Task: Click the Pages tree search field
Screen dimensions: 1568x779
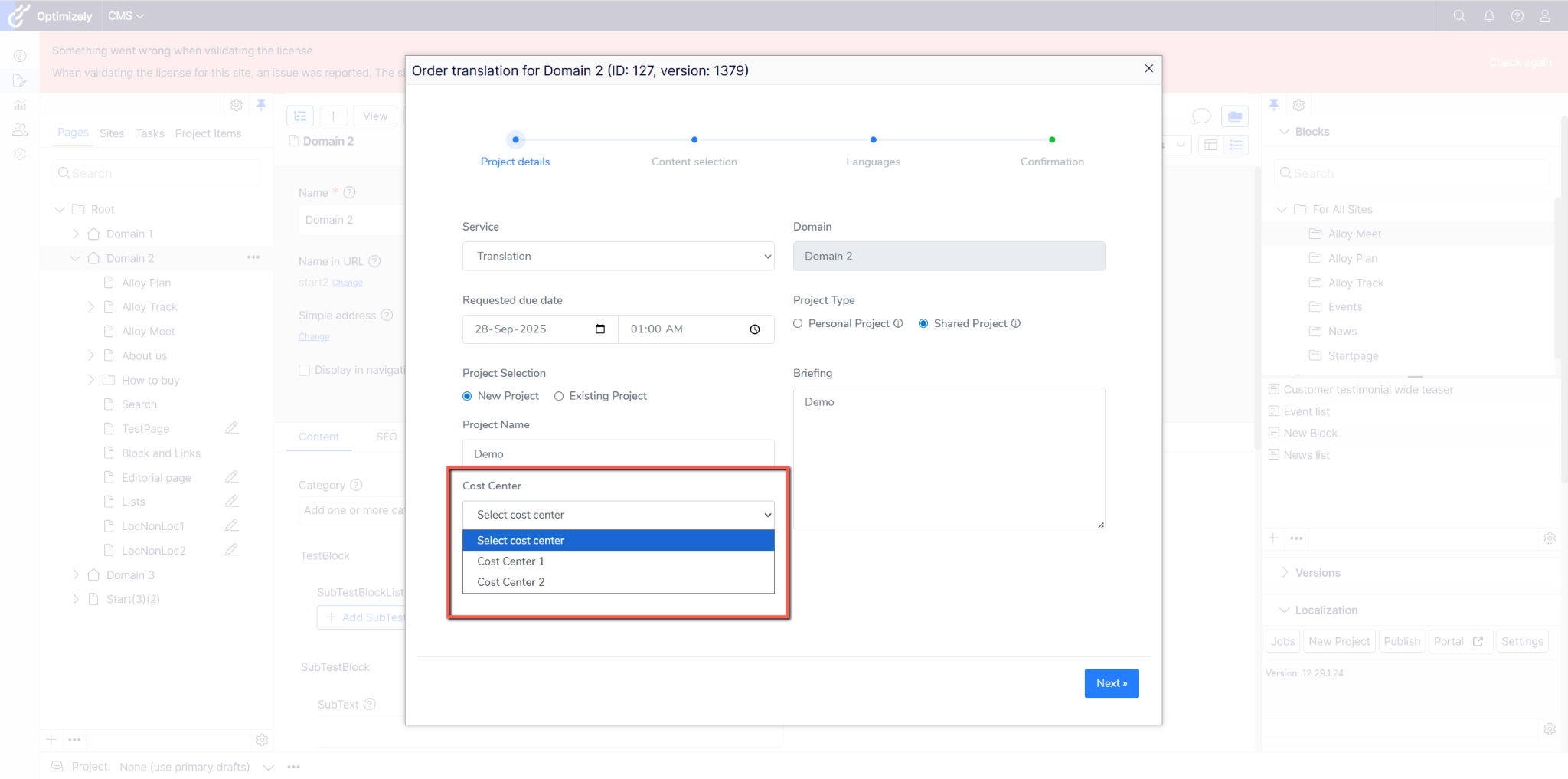Action: pos(157,173)
